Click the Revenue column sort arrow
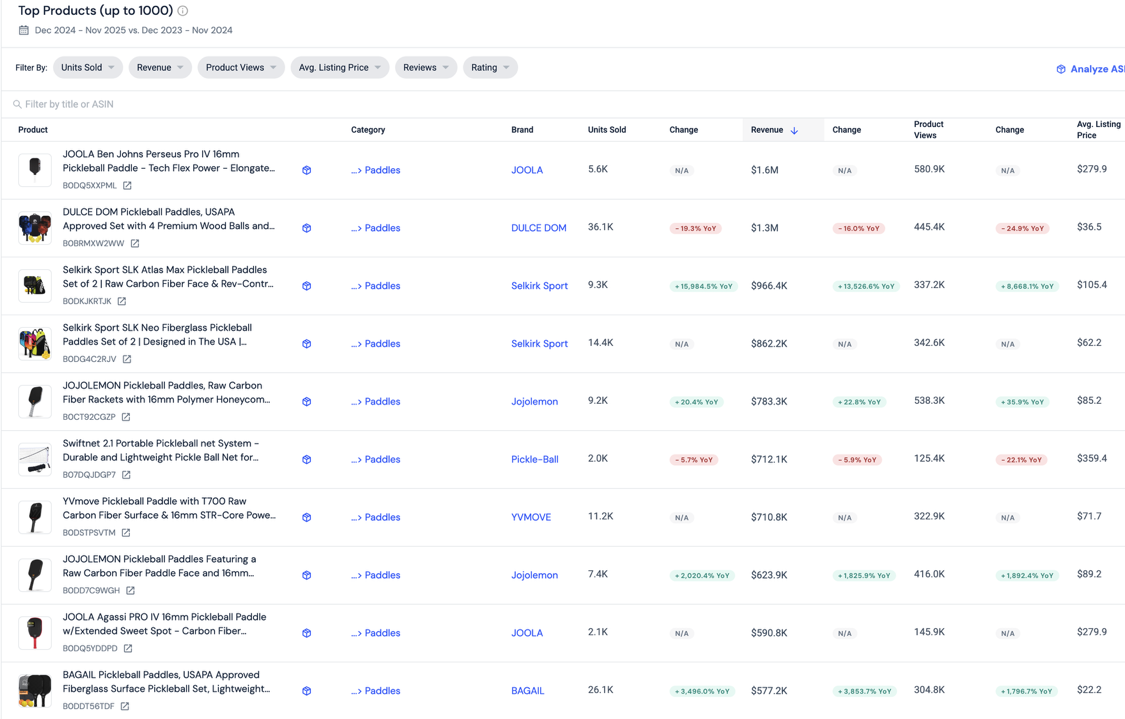This screenshot has height=719, width=1125. click(x=794, y=131)
